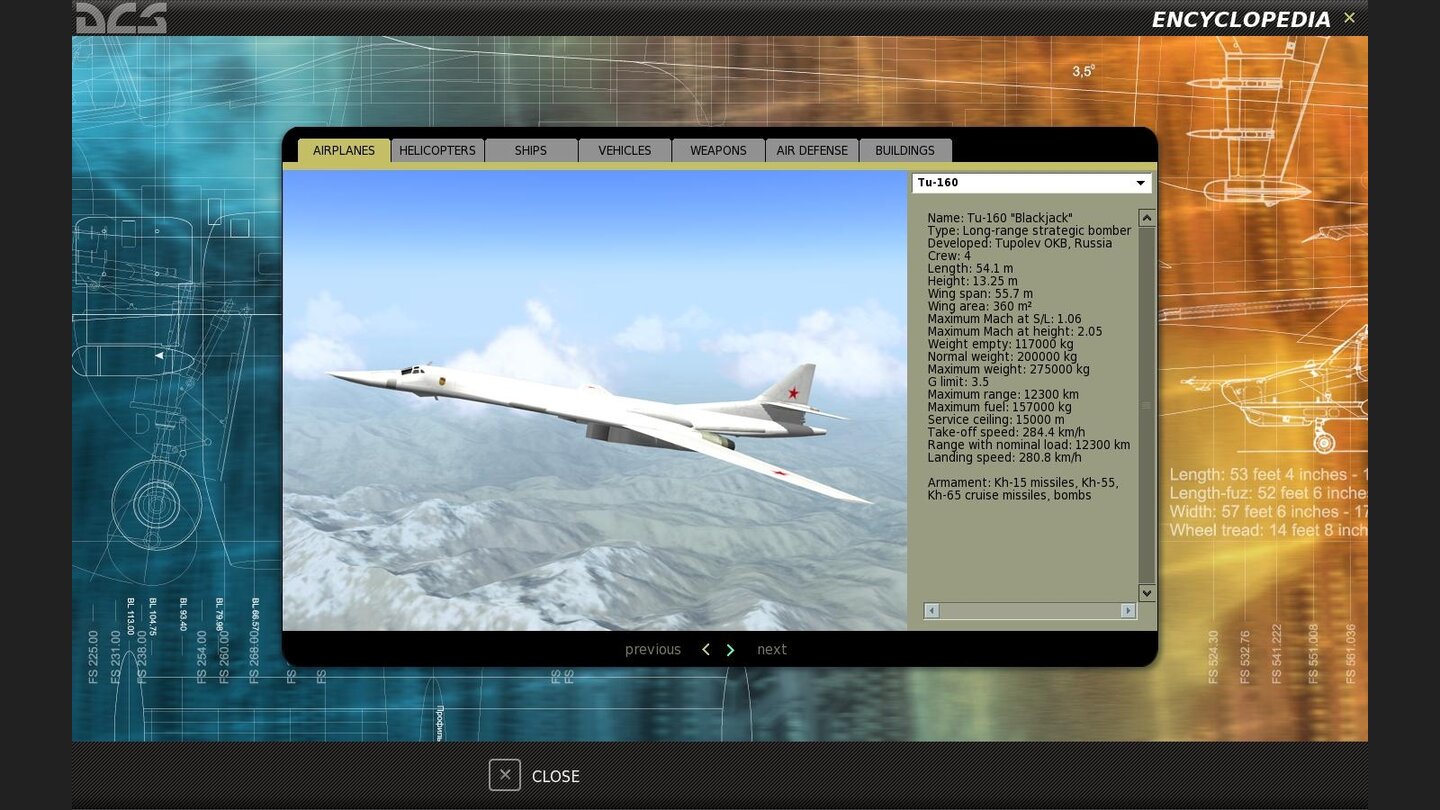Click the horizontal scroll right arrow
Image resolution: width=1440 pixels, height=810 pixels.
(1128, 610)
